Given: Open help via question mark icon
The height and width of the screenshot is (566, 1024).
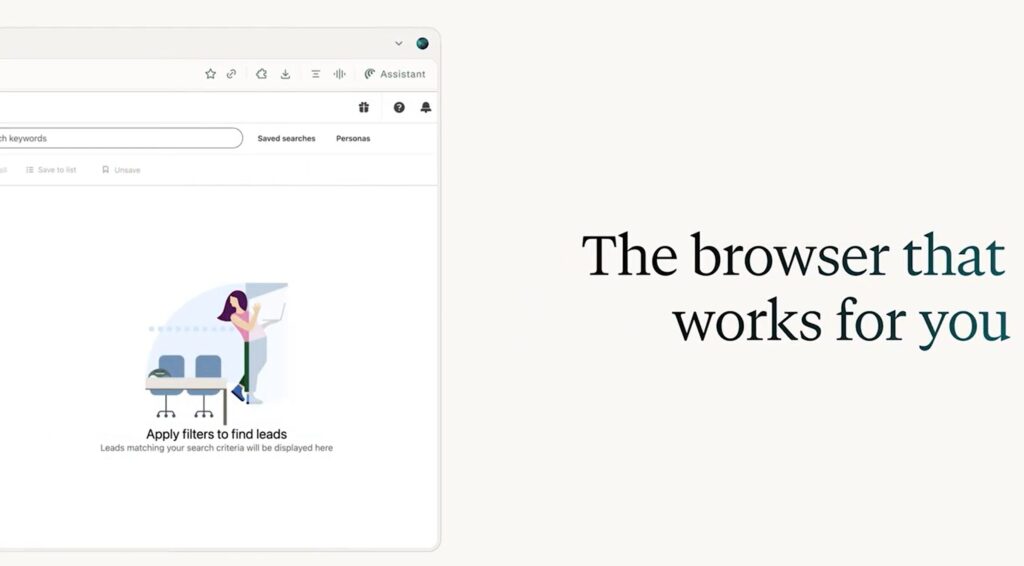Looking at the screenshot, I should (399, 107).
